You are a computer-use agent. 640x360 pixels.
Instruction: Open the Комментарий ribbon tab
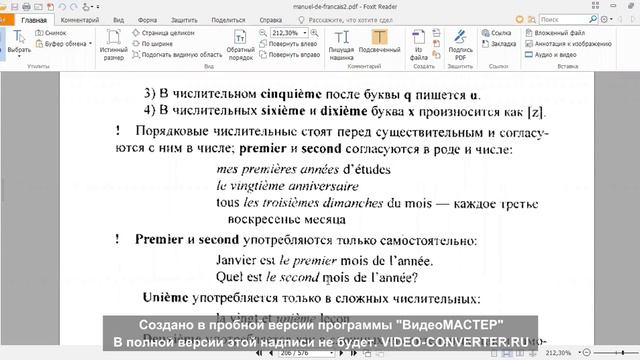point(80,20)
